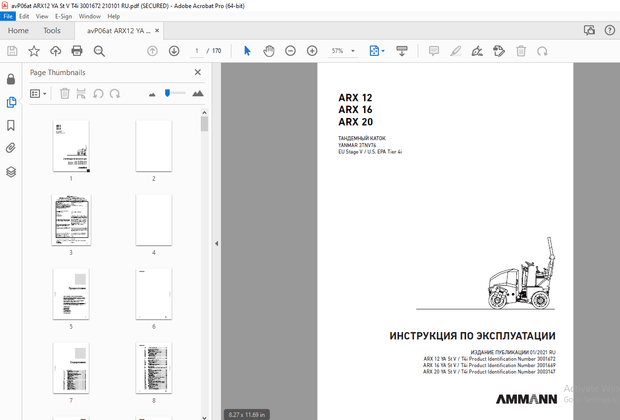Close the avP06at ARX12 document tab
The image size is (620, 420).
(x=157, y=30)
